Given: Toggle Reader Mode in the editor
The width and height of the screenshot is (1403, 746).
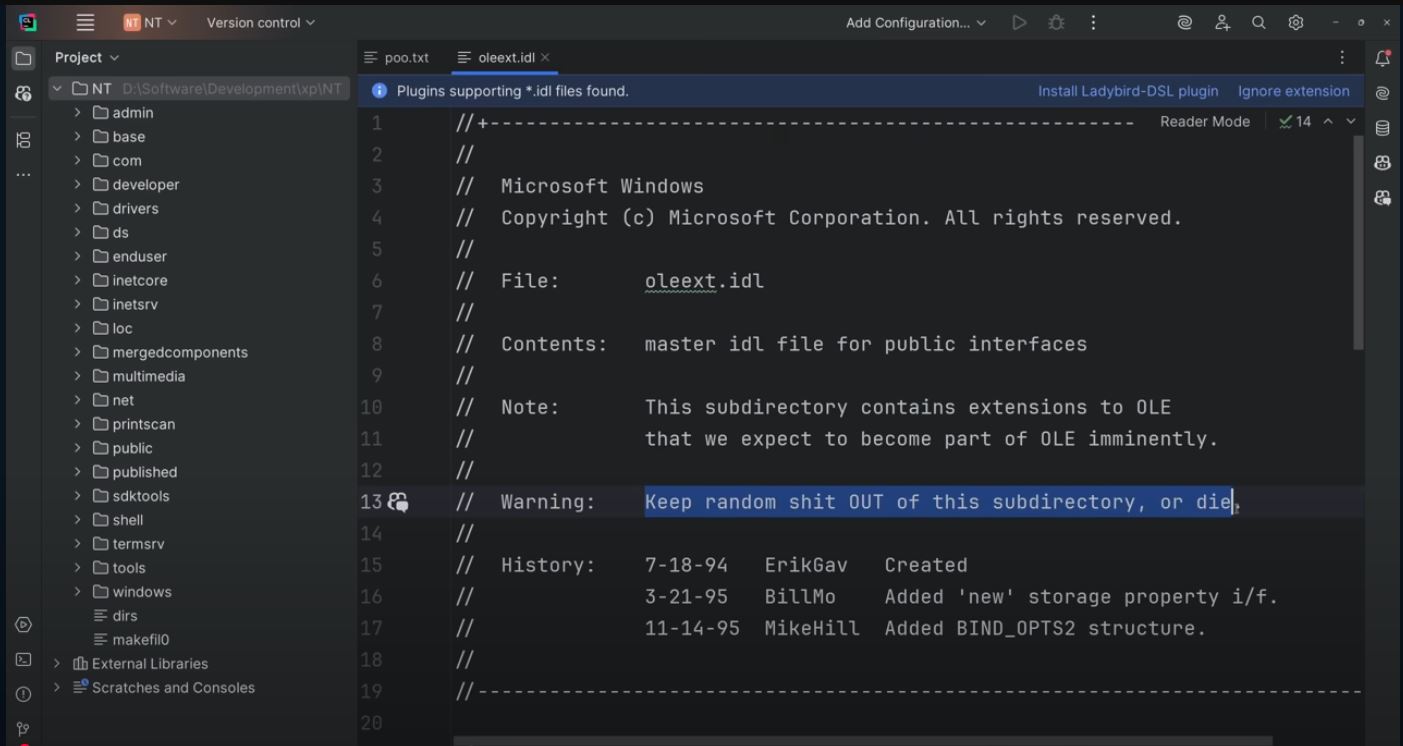Looking at the screenshot, I should 1204,121.
